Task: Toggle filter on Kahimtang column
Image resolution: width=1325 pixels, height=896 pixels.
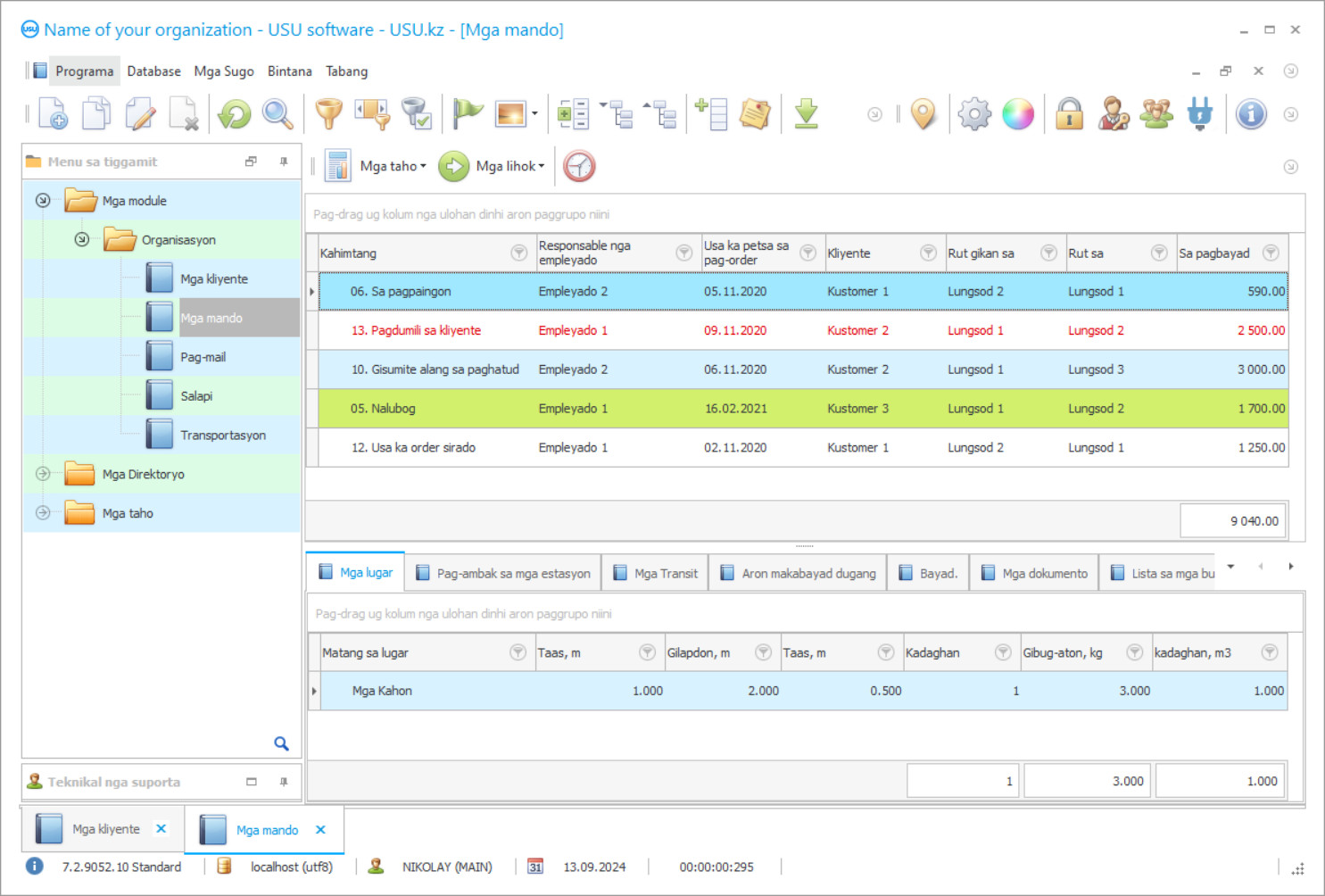Action: (518, 253)
